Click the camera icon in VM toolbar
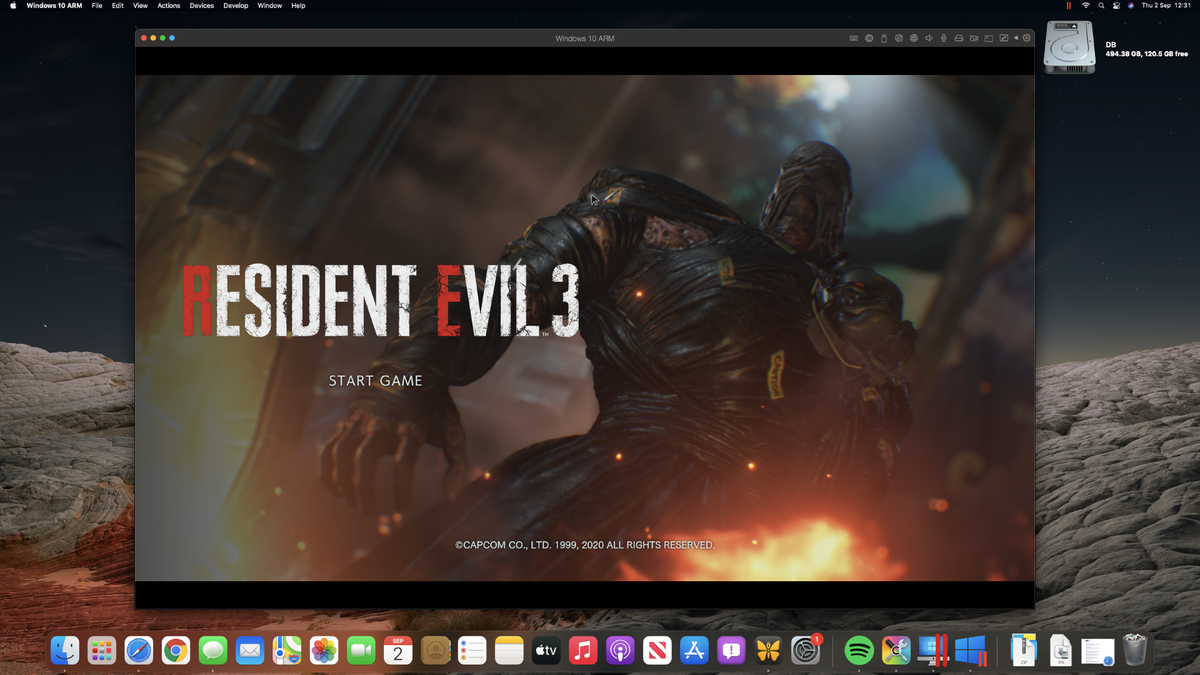 [974, 38]
